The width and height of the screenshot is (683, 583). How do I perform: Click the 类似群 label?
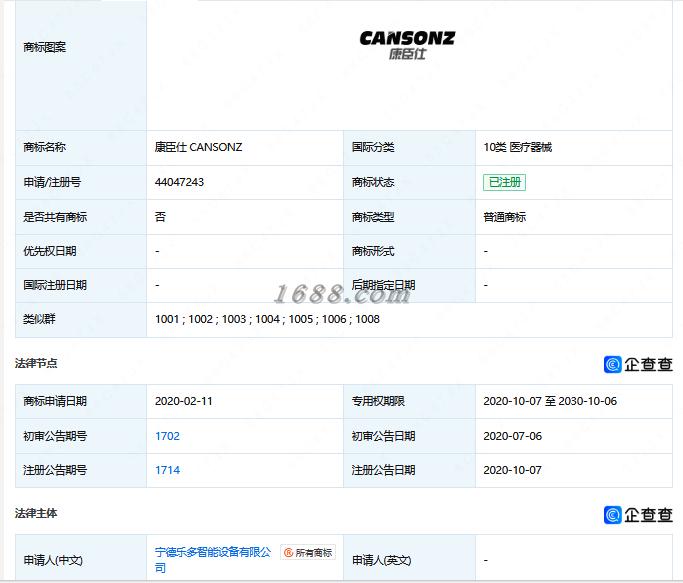(x=39, y=319)
